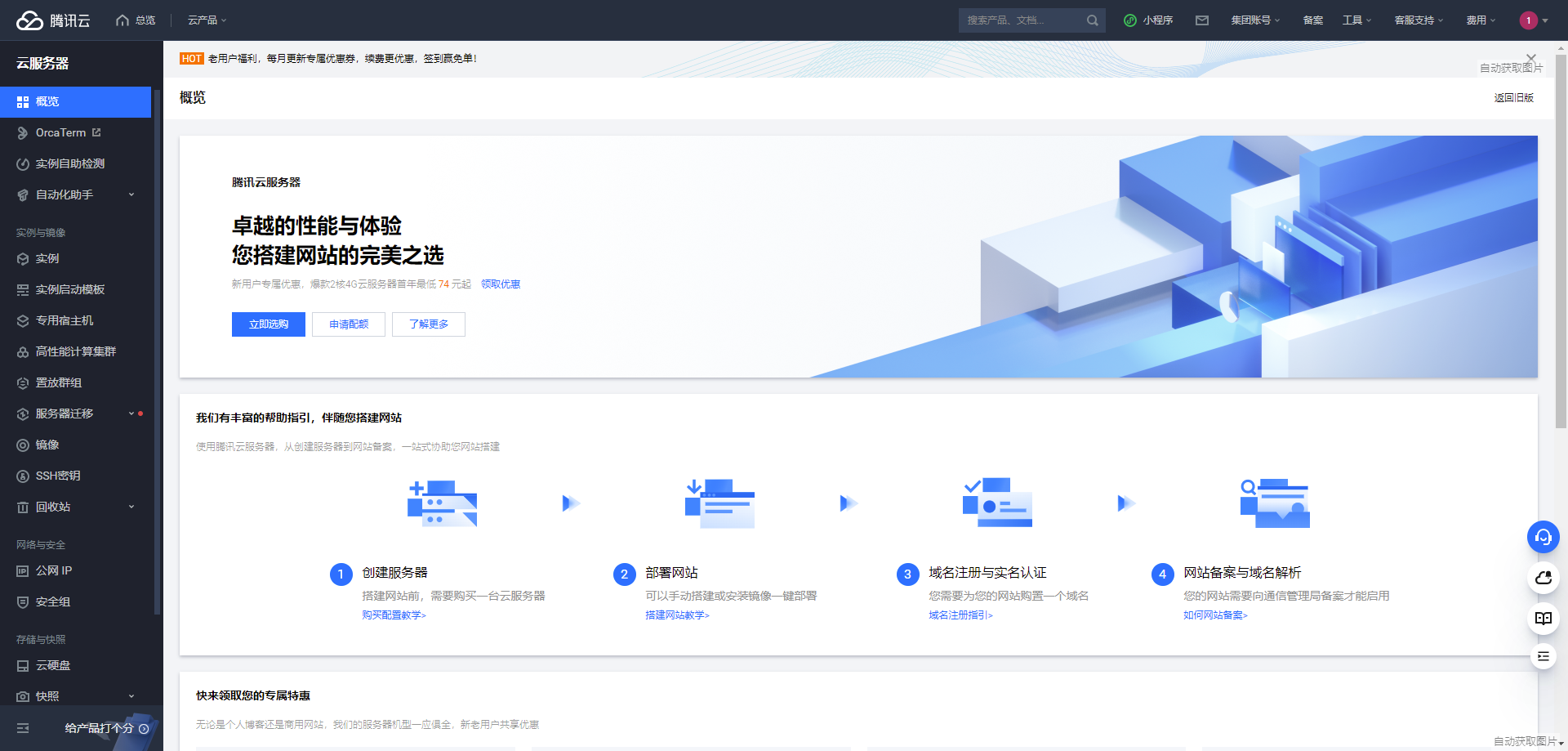Viewport: 1568px width, 751px height.
Task: Expand the 集团账号 dropdown
Action: [x=1255, y=20]
